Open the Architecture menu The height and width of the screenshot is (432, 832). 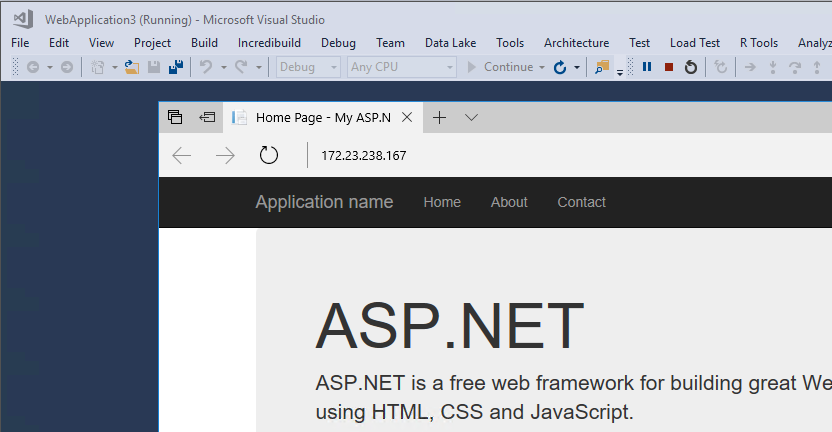[x=576, y=43]
